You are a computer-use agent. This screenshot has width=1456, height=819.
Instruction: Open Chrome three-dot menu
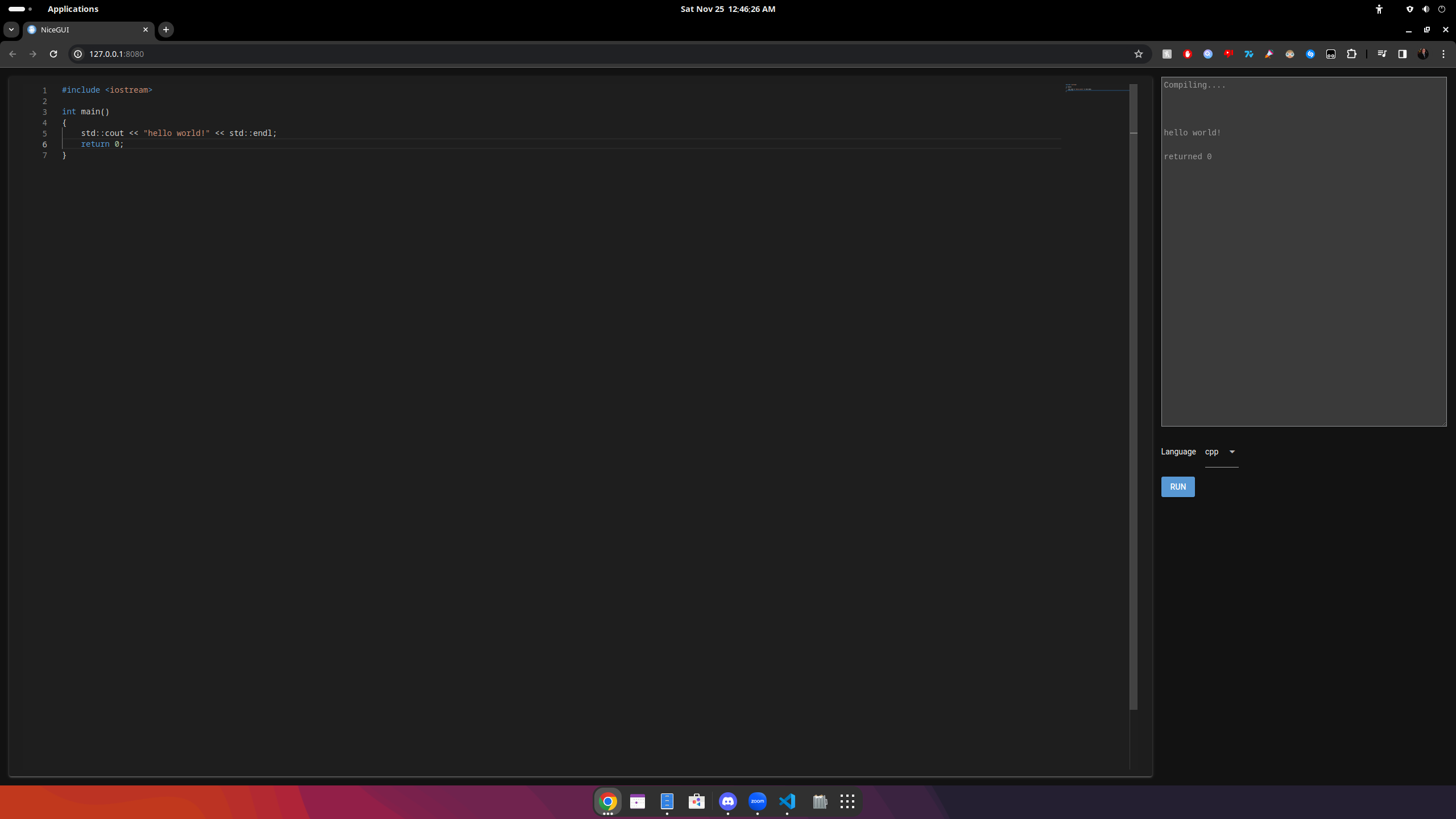pos(1443,54)
